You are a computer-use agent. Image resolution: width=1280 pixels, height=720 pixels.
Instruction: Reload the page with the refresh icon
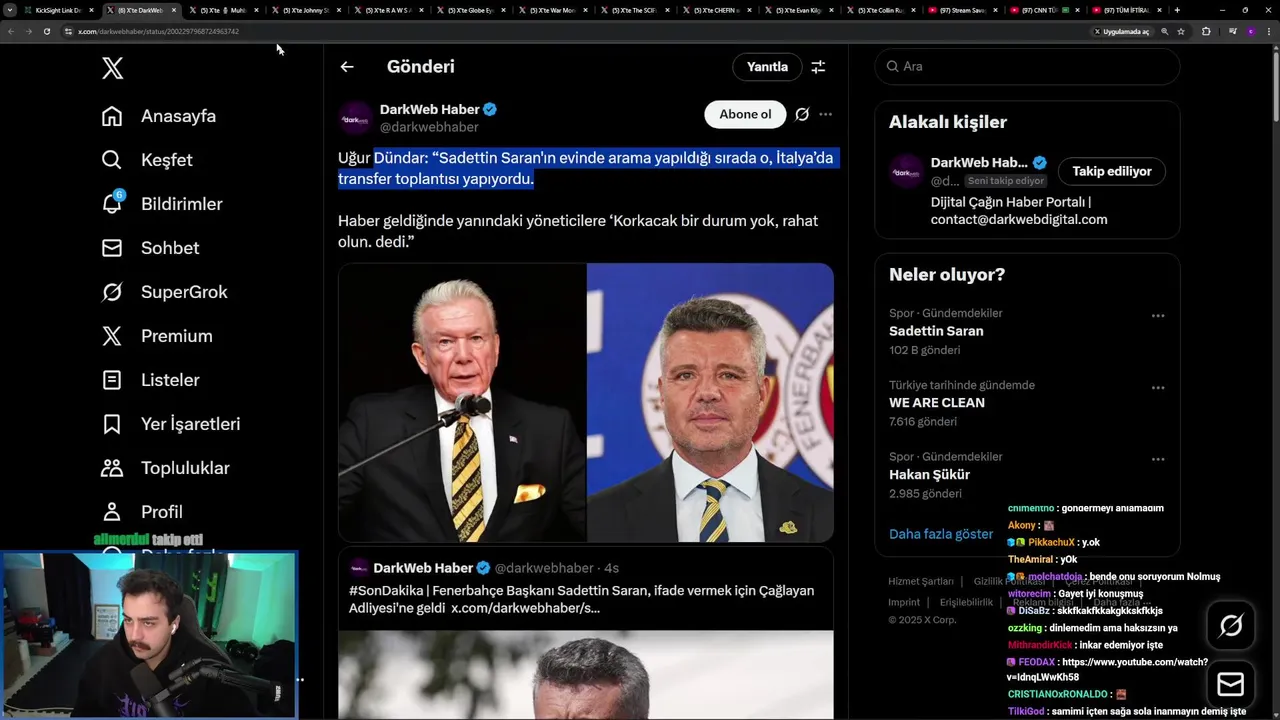pyautogui.click(x=46, y=31)
